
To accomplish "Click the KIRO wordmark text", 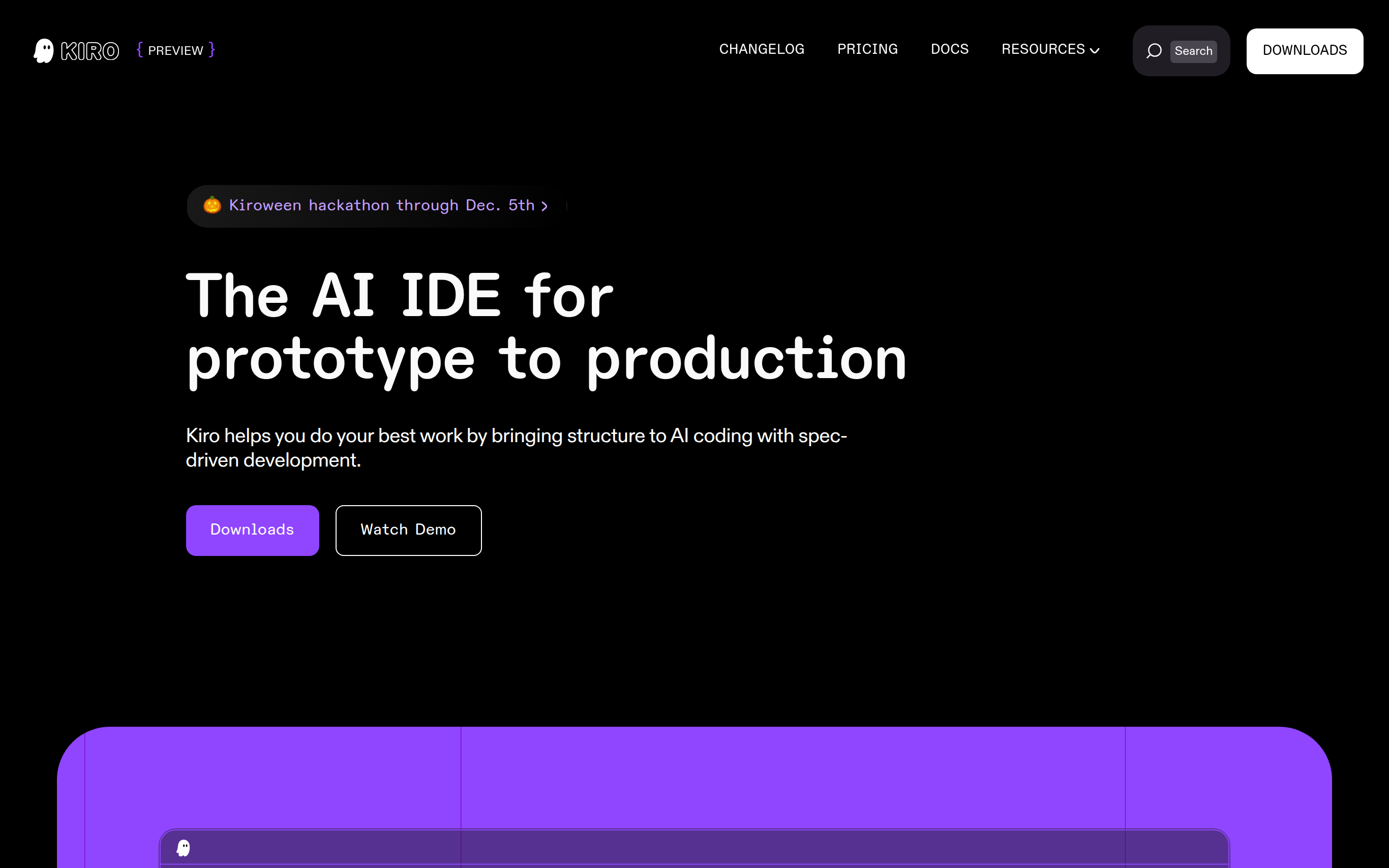I will point(90,51).
